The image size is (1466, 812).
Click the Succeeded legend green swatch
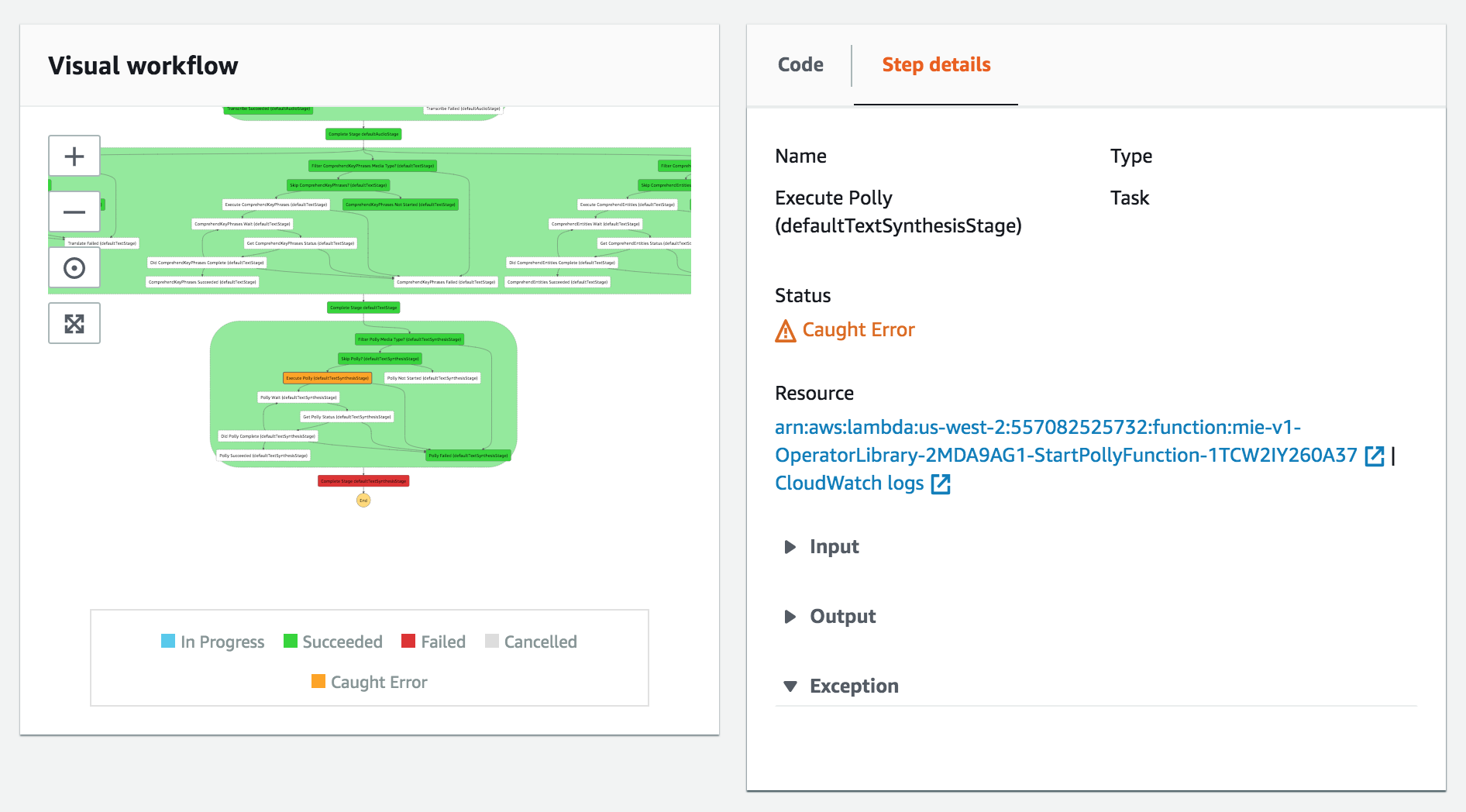(291, 641)
